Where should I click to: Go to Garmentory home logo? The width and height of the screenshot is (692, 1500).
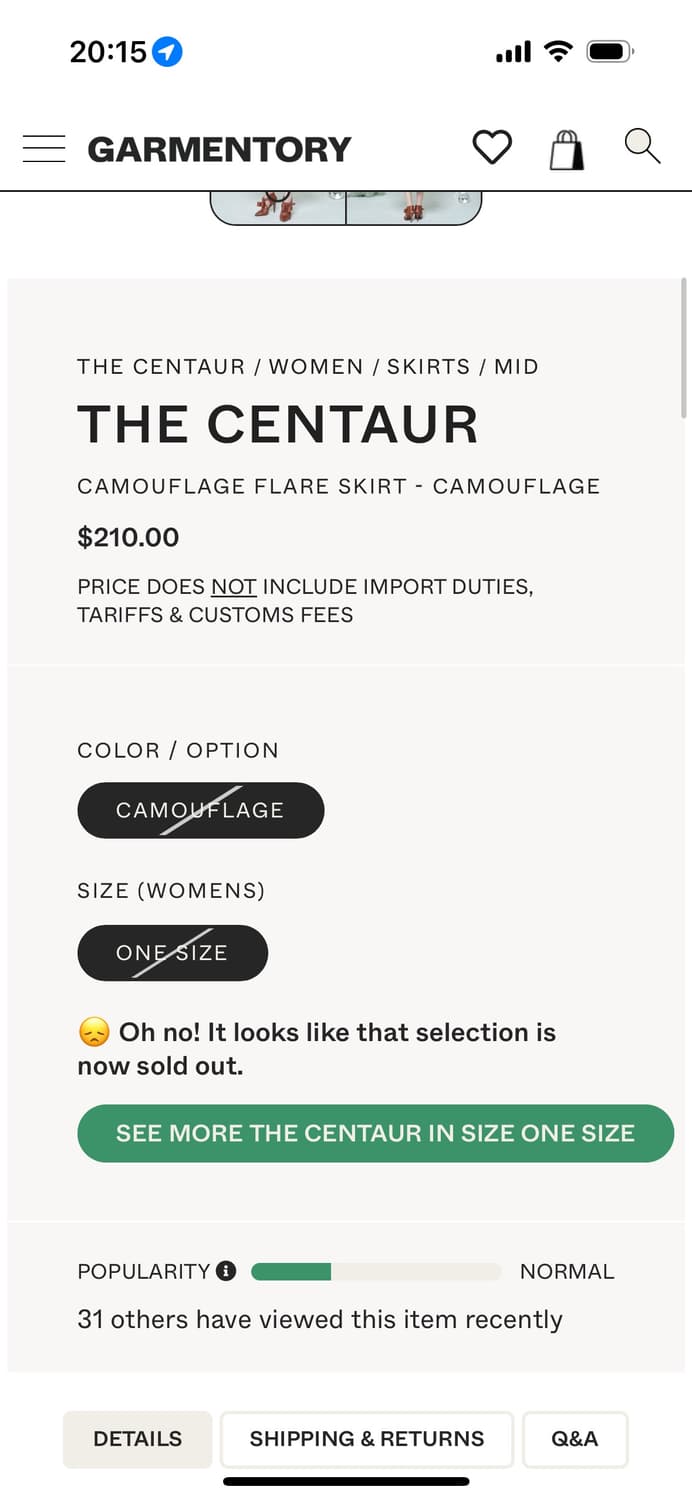[220, 149]
